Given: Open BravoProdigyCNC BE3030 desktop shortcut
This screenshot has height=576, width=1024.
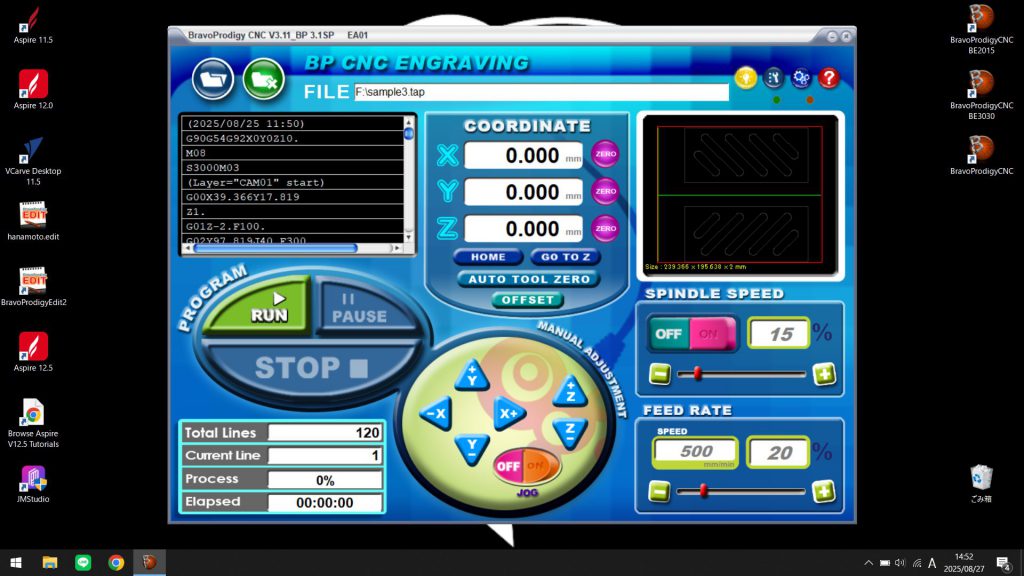Looking at the screenshot, I should tap(982, 95).
